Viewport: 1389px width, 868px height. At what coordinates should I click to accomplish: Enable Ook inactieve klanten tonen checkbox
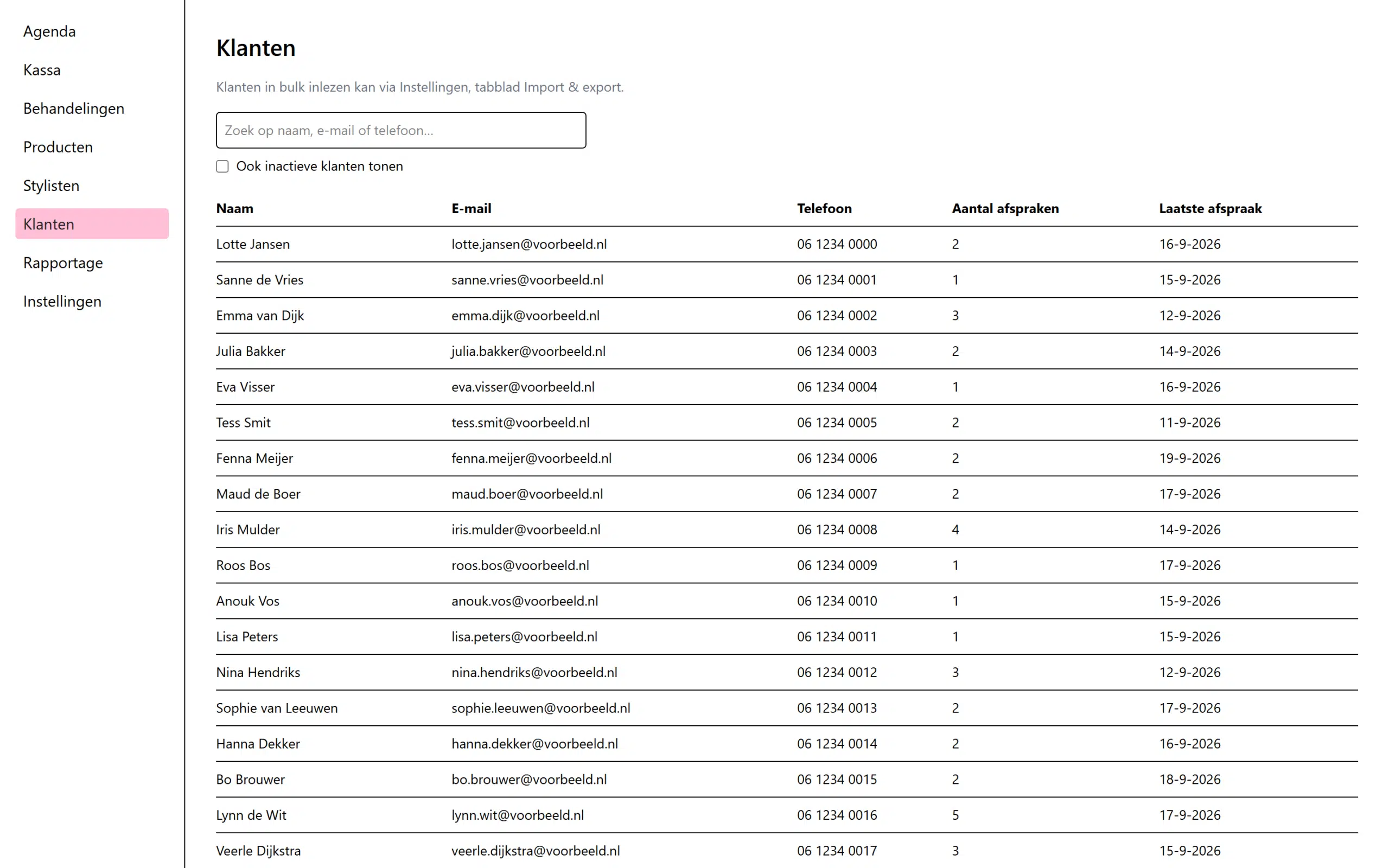222,167
